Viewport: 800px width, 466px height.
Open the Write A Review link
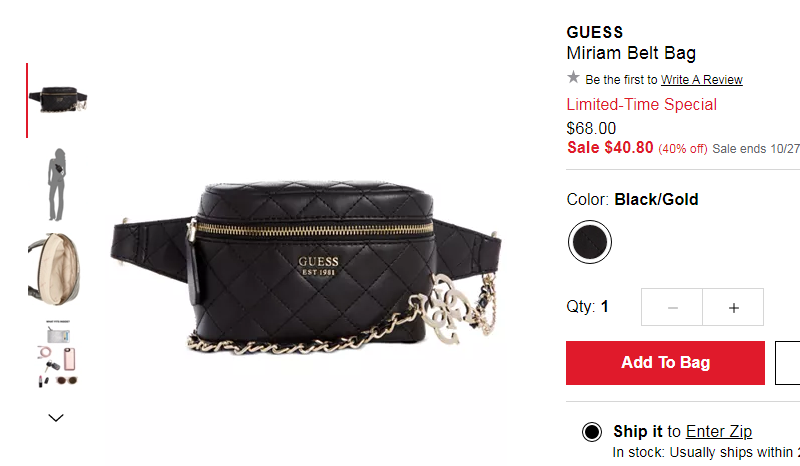tap(702, 80)
